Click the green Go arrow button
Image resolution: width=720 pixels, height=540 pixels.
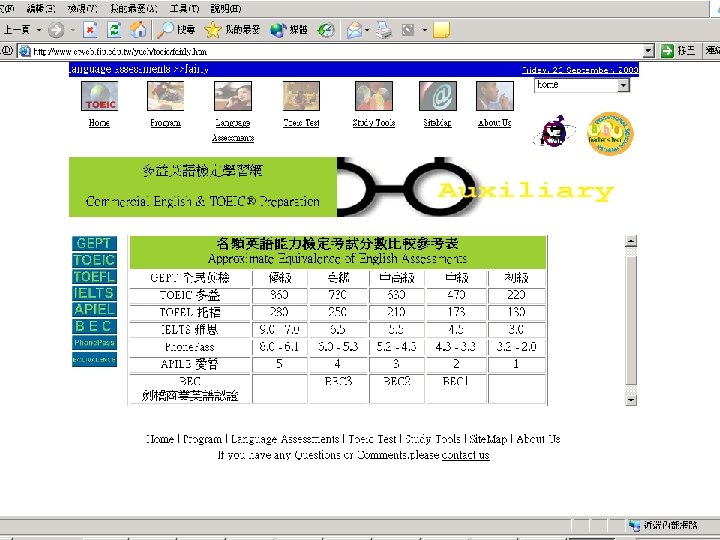[x=667, y=51]
